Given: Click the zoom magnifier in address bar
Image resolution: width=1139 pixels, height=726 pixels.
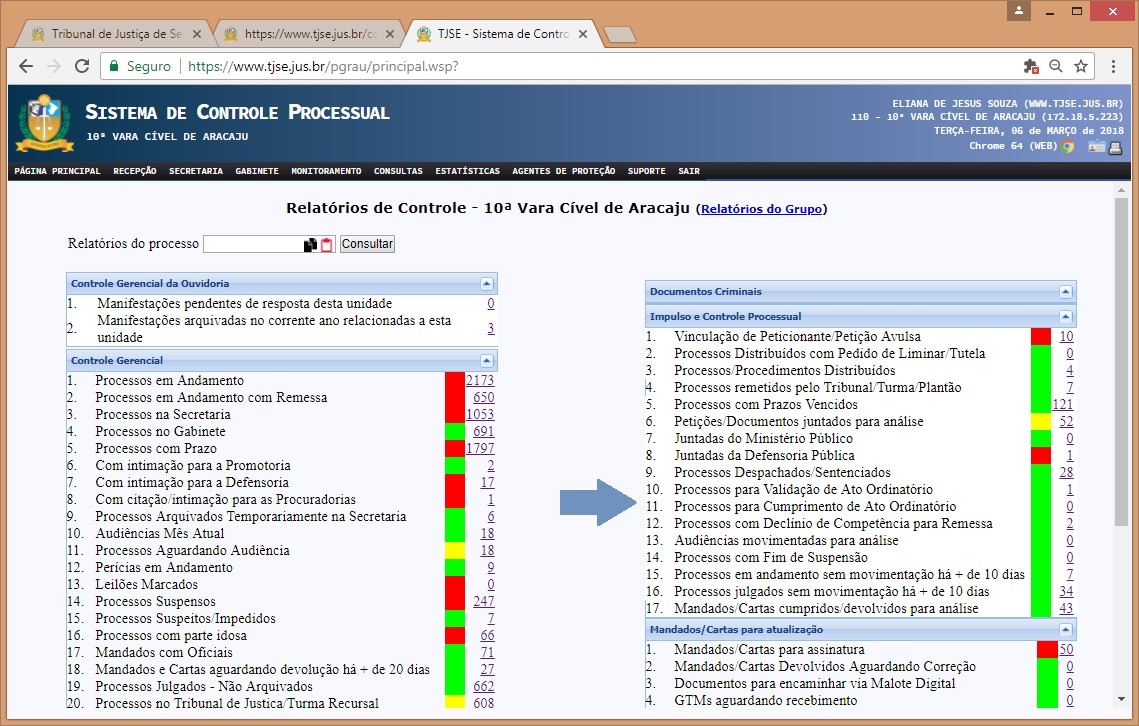Looking at the screenshot, I should coord(1056,66).
